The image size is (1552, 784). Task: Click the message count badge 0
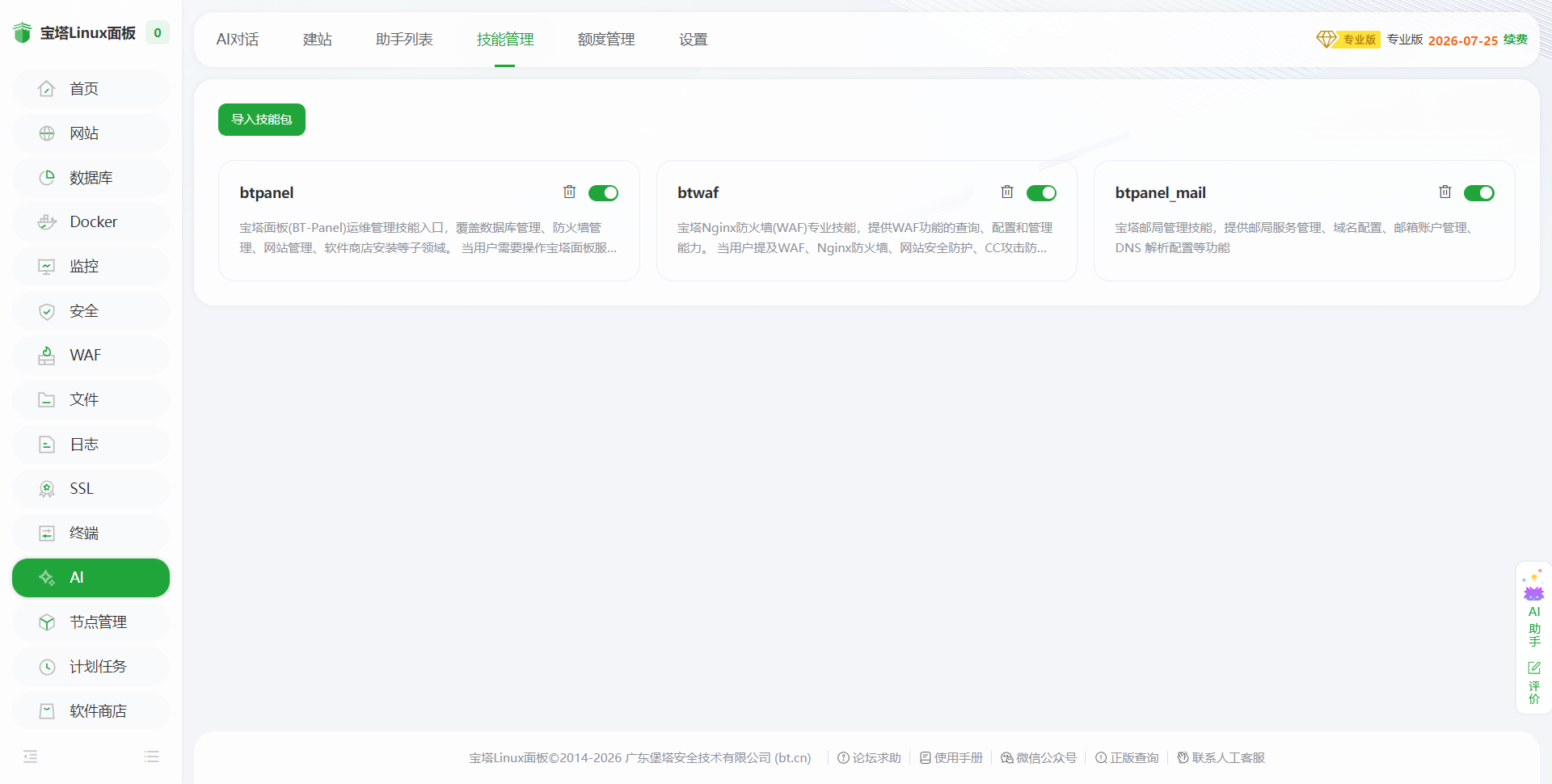158,33
